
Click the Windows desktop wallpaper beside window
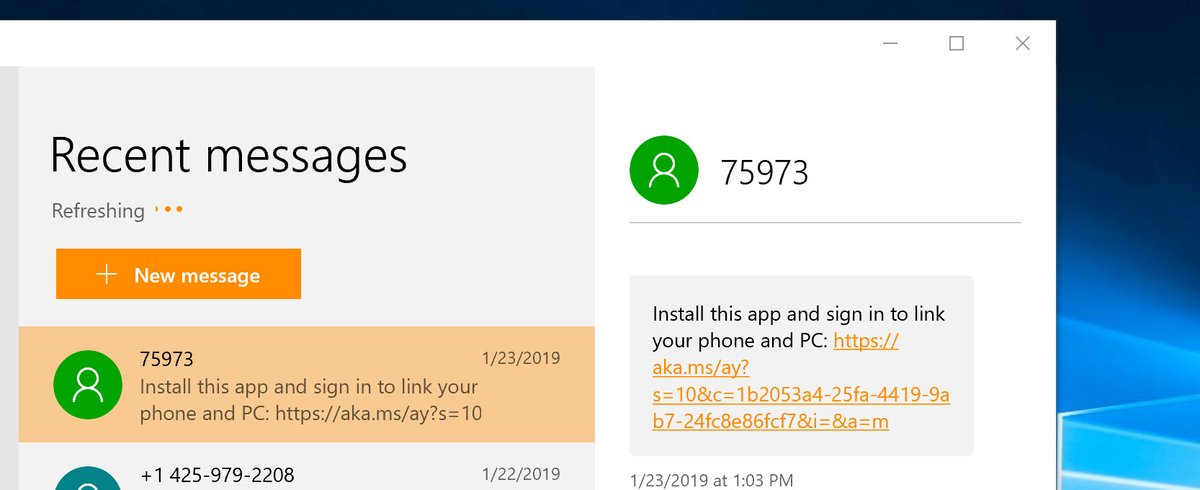pyautogui.click(x=1128, y=250)
